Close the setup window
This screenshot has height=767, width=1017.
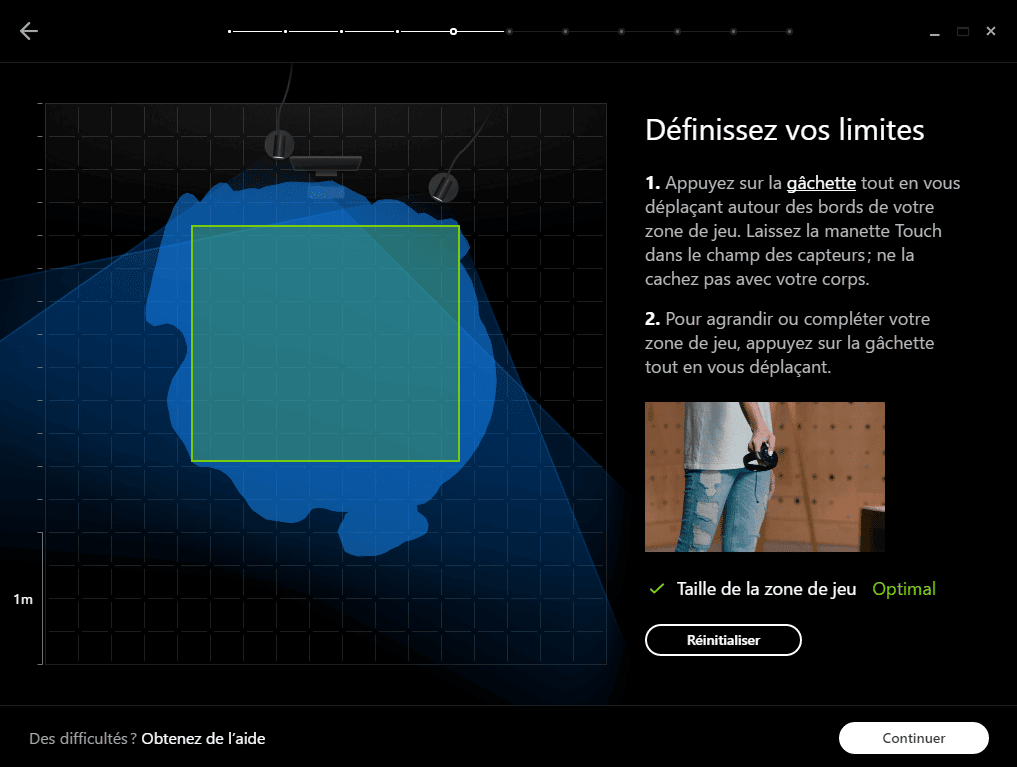tap(990, 32)
